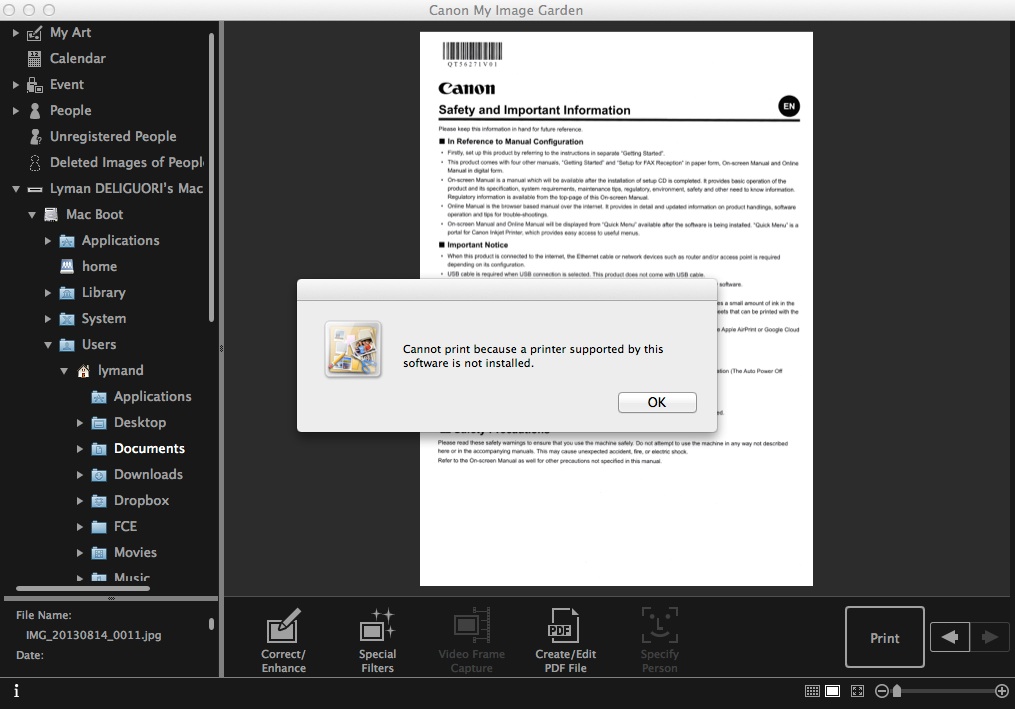The width and height of the screenshot is (1015, 709).
Task: Expand the Documents folder
Action: [80, 449]
